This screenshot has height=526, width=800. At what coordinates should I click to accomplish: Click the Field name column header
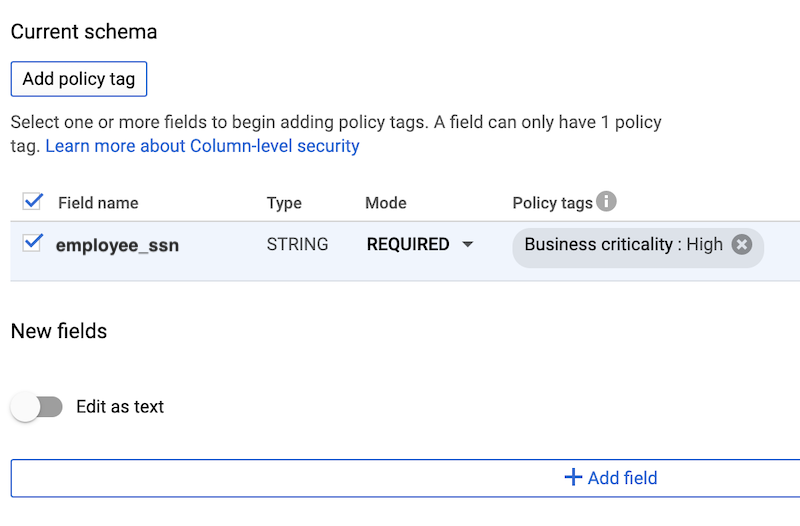pos(98,203)
